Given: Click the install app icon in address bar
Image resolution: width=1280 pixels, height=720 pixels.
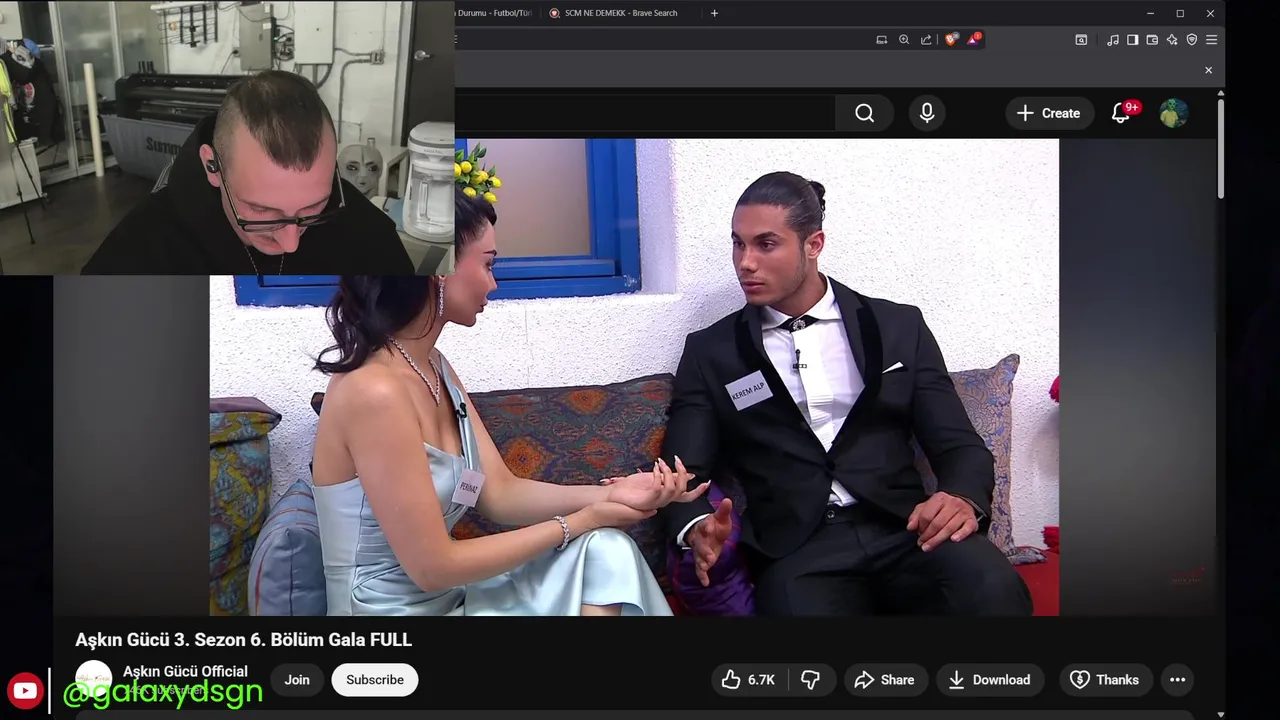Looking at the screenshot, I should coord(881,40).
